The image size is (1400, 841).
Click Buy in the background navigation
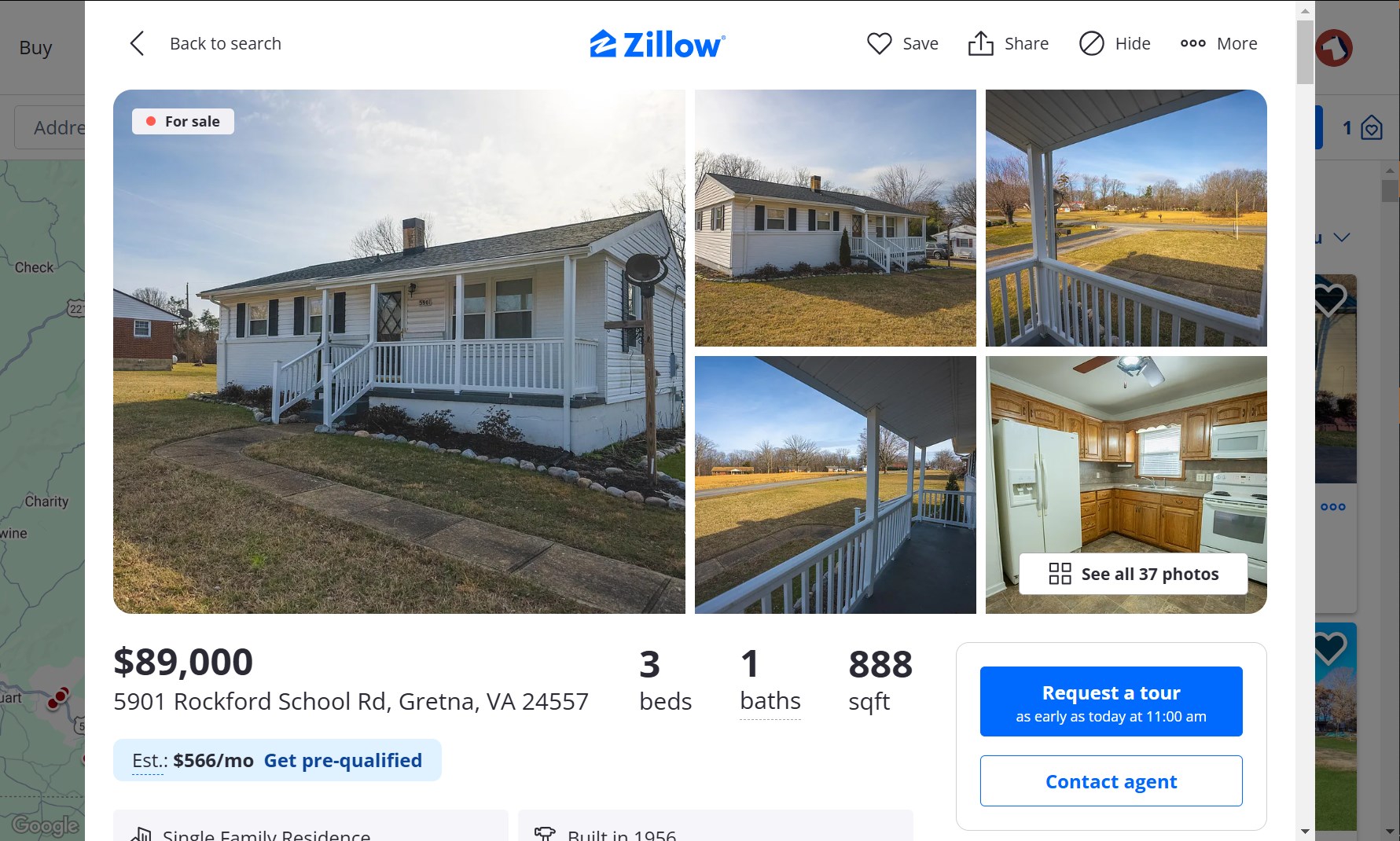(x=35, y=48)
